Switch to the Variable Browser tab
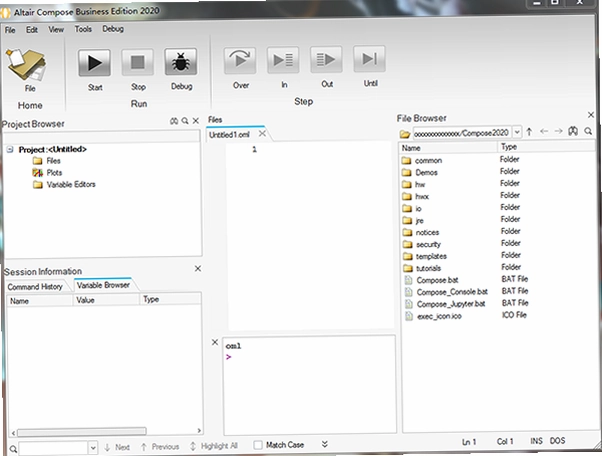 click(x=103, y=285)
